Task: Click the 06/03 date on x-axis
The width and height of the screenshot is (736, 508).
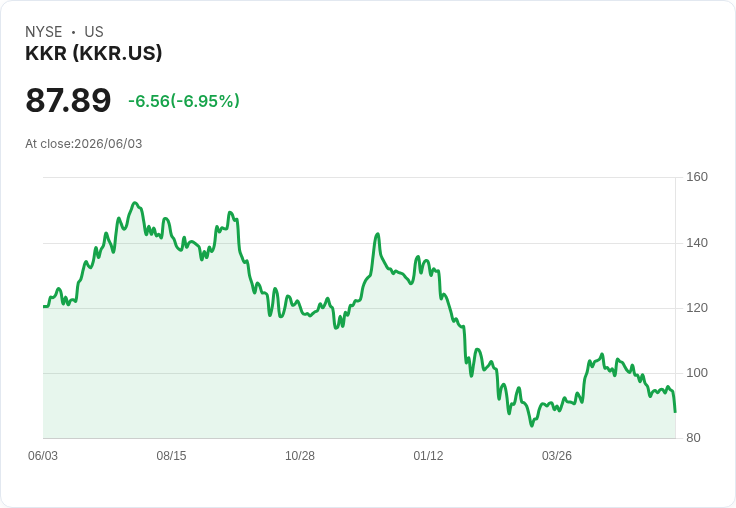Action: [x=43, y=456]
